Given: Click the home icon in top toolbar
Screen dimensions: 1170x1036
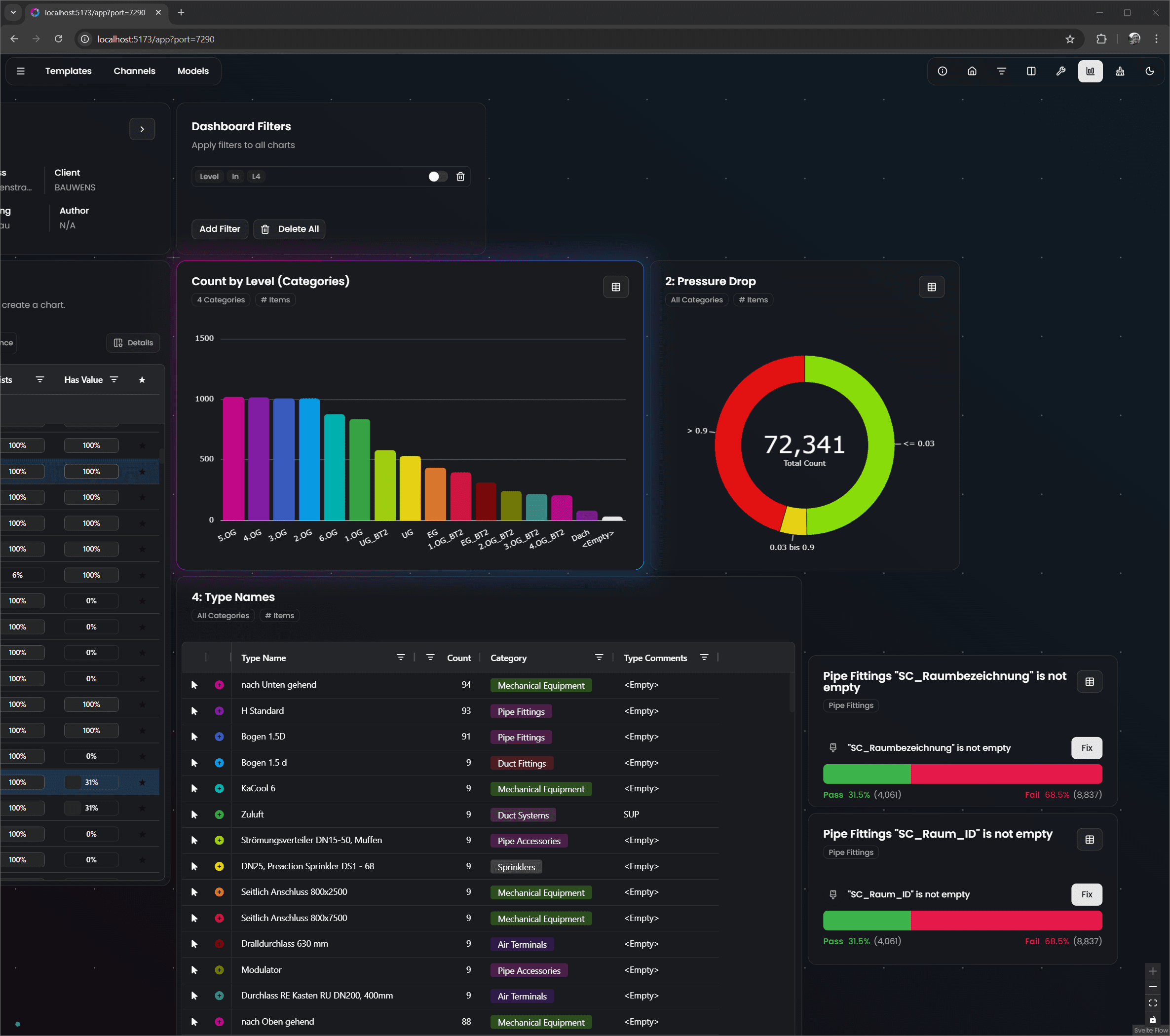Looking at the screenshot, I should point(971,71).
